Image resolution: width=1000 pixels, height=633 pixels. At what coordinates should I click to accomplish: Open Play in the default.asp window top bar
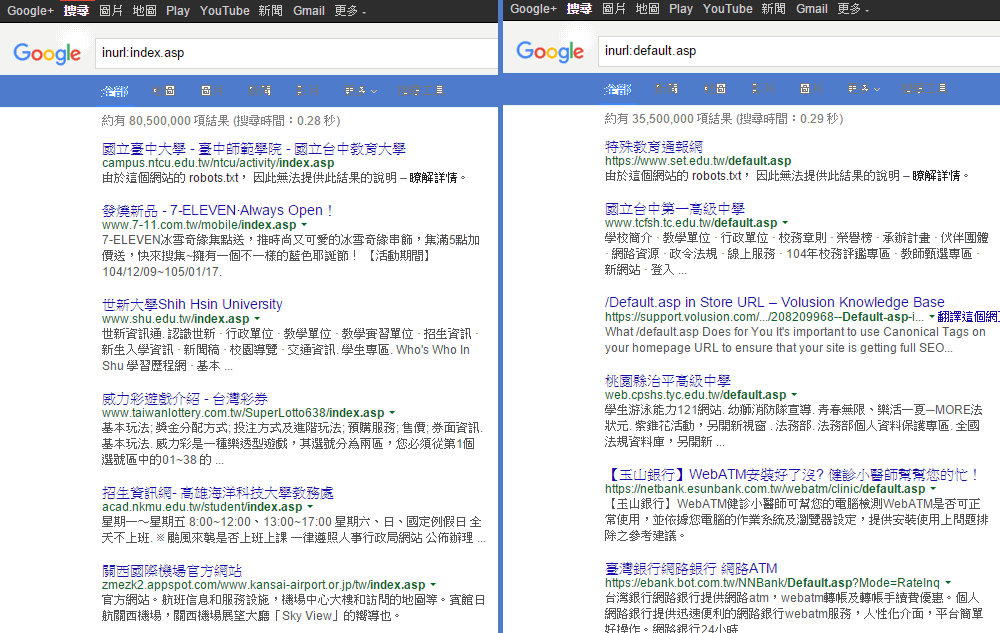tap(680, 9)
